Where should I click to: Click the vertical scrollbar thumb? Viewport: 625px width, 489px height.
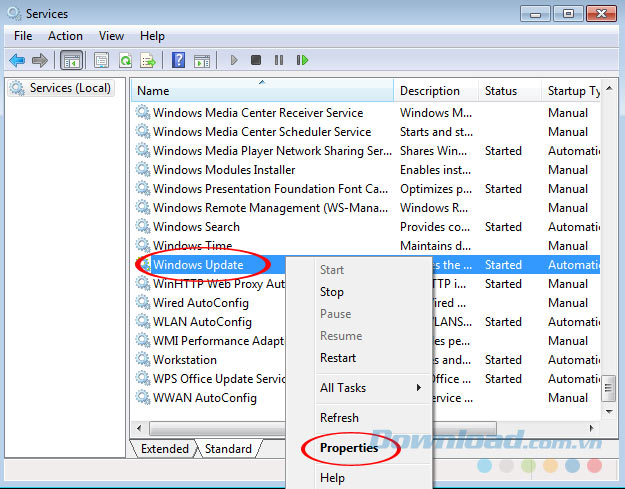609,388
